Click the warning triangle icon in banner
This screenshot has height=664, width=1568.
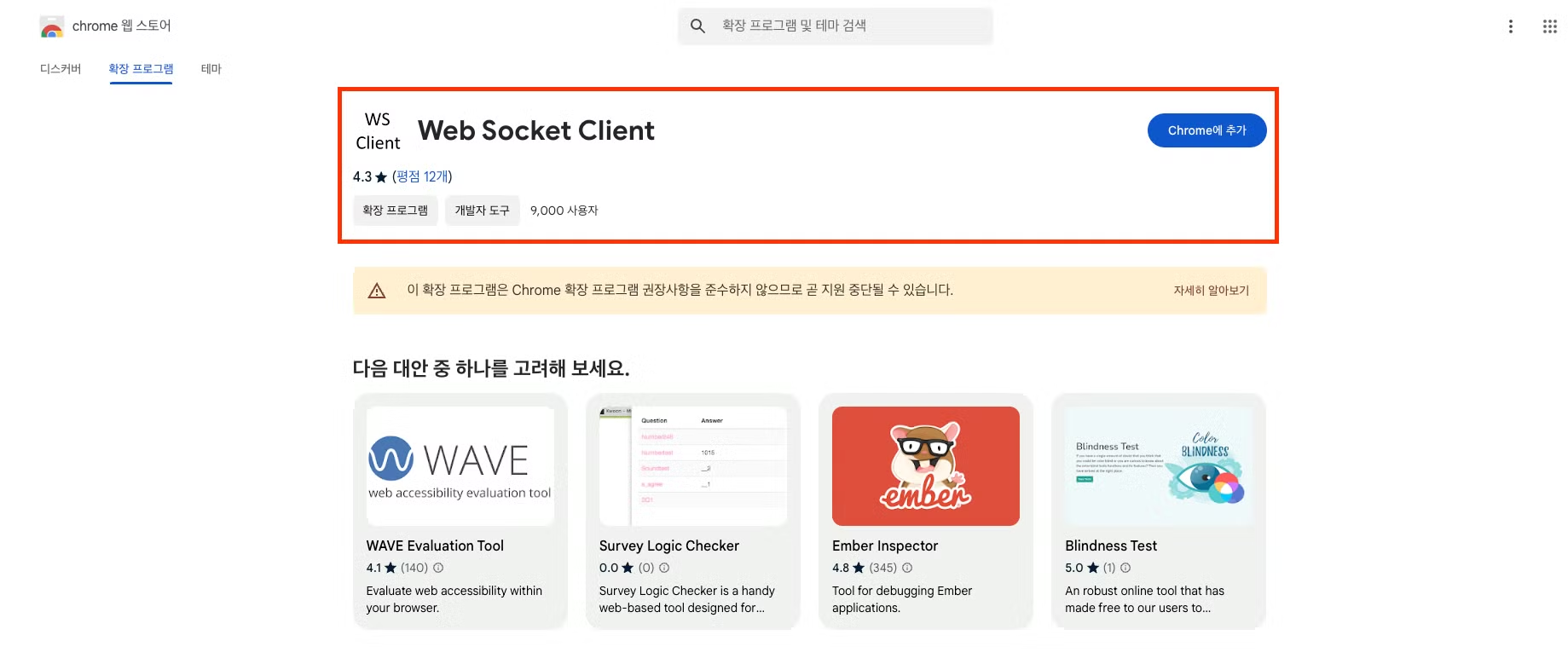tap(376, 291)
